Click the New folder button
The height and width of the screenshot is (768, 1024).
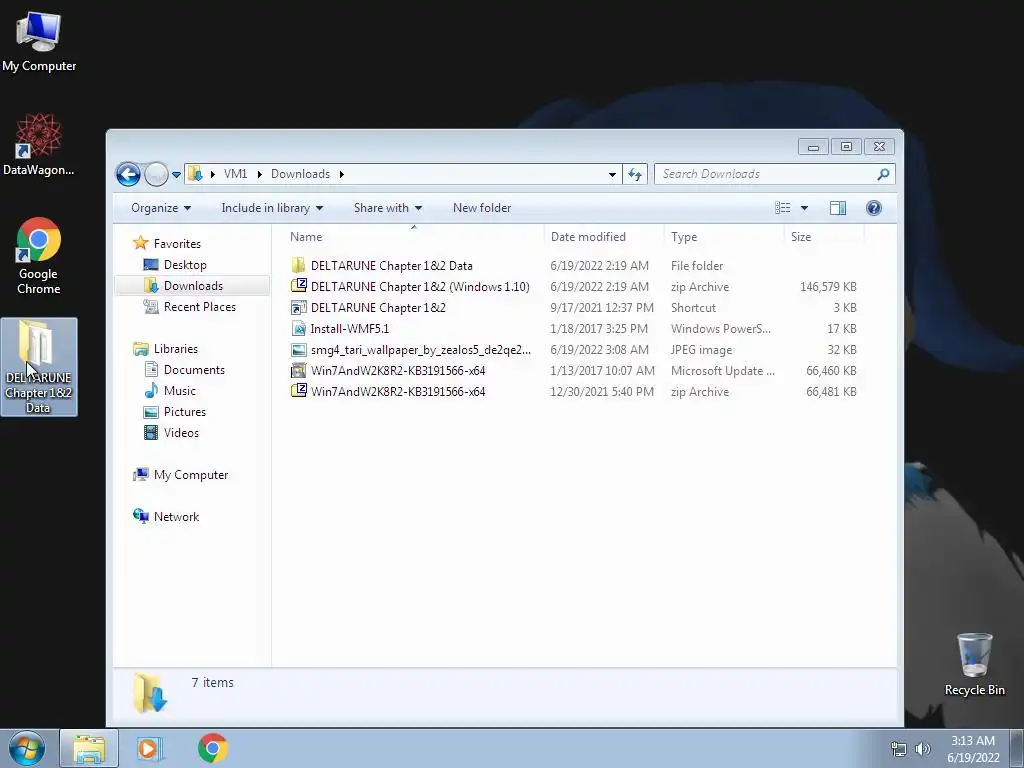tap(482, 208)
